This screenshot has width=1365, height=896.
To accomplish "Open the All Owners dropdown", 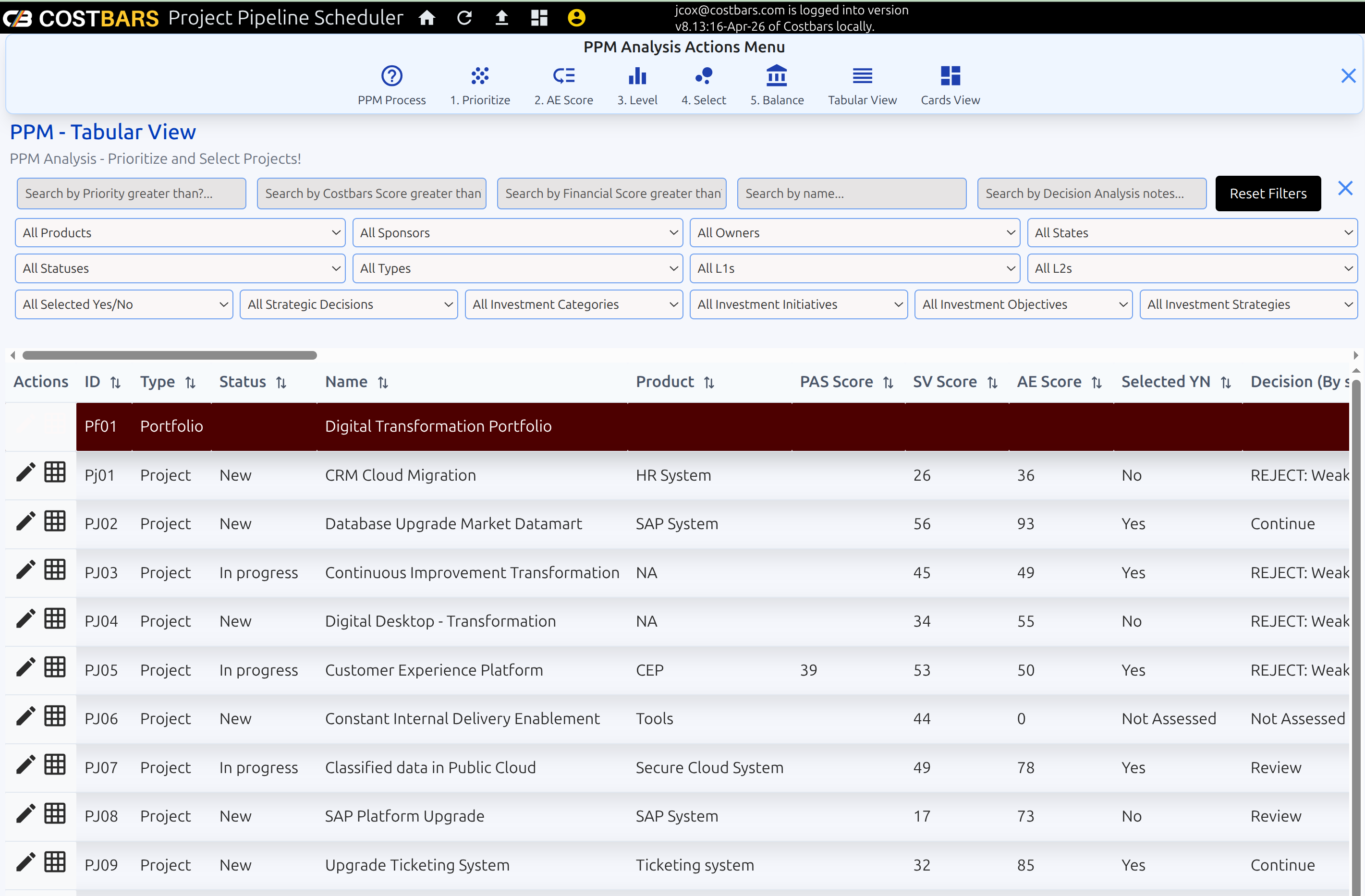I will coord(854,232).
